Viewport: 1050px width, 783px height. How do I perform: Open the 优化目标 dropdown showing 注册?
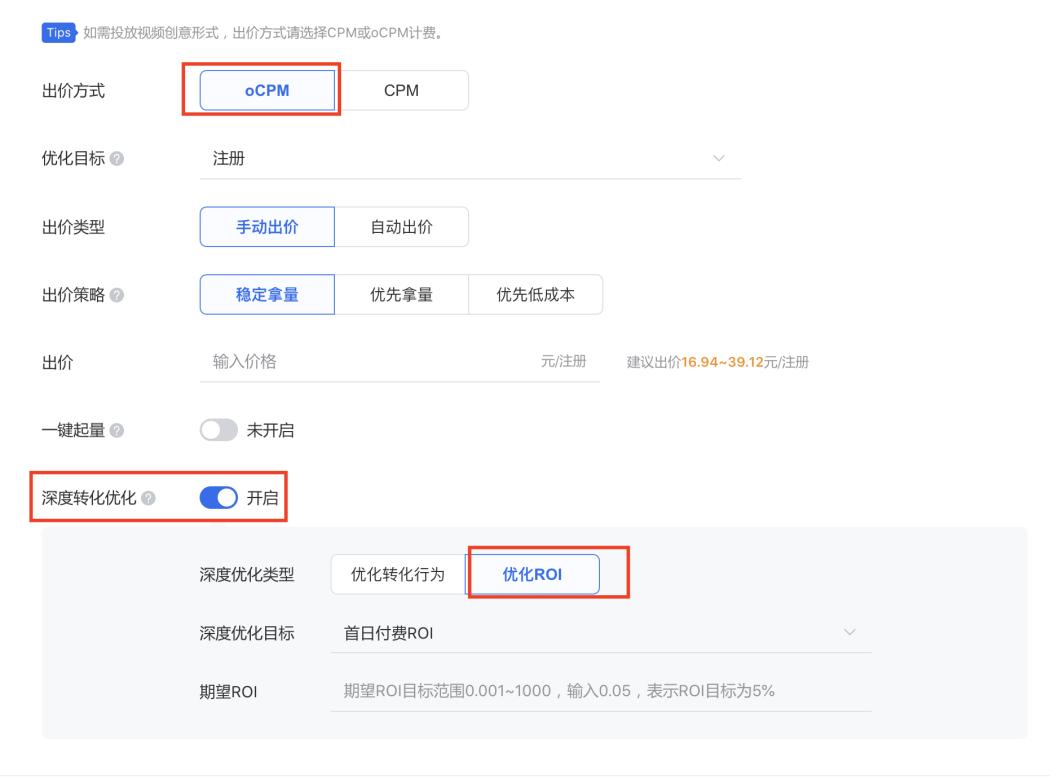[470, 159]
